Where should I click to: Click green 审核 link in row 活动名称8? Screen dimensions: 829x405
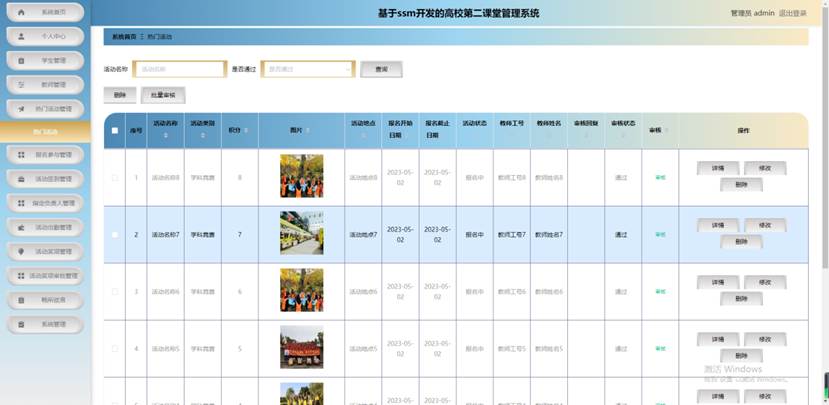point(660,178)
